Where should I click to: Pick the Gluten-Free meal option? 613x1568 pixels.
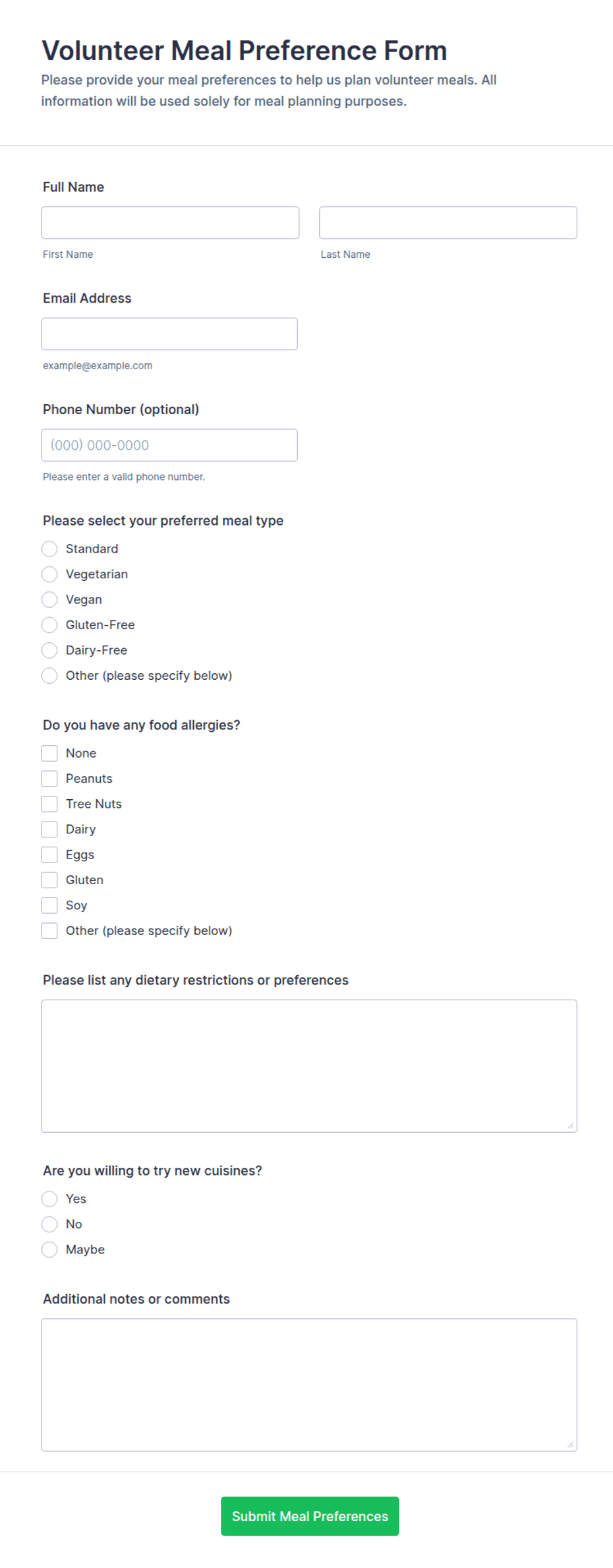click(x=49, y=625)
